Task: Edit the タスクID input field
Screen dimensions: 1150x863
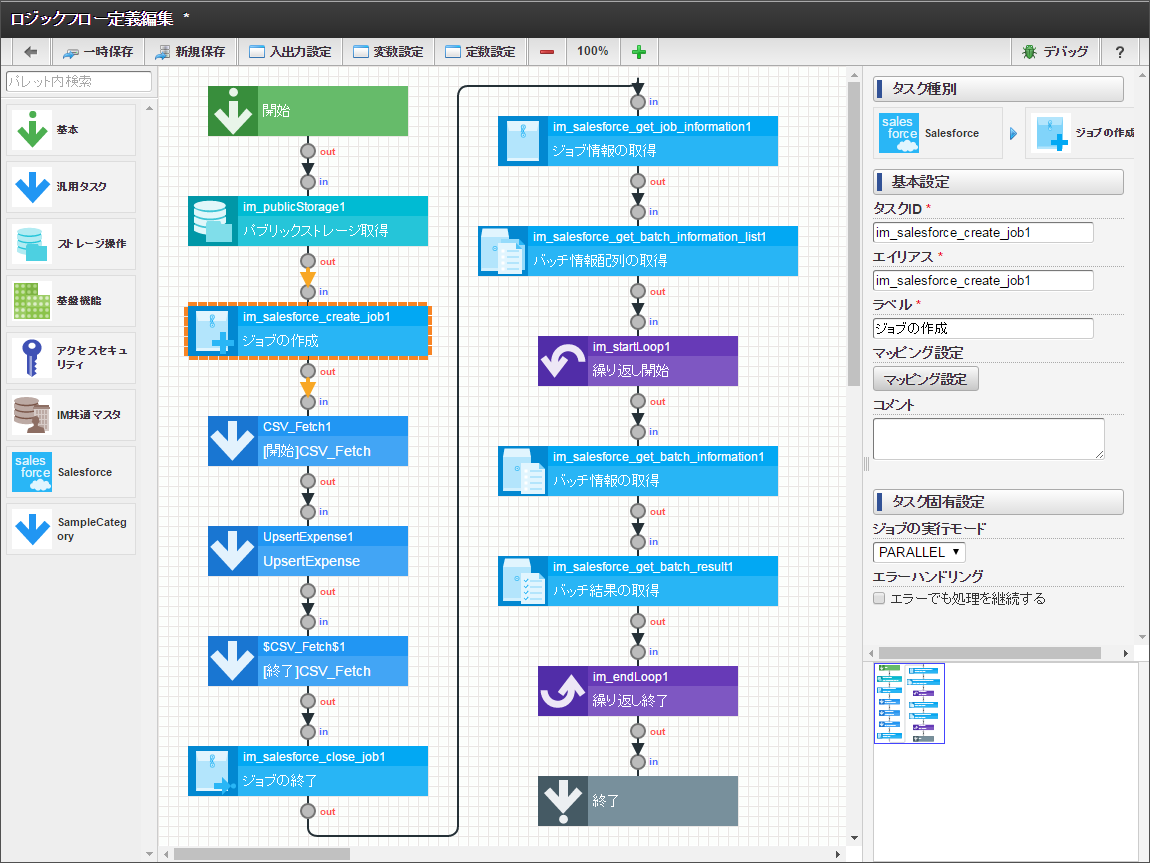Action: point(983,232)
